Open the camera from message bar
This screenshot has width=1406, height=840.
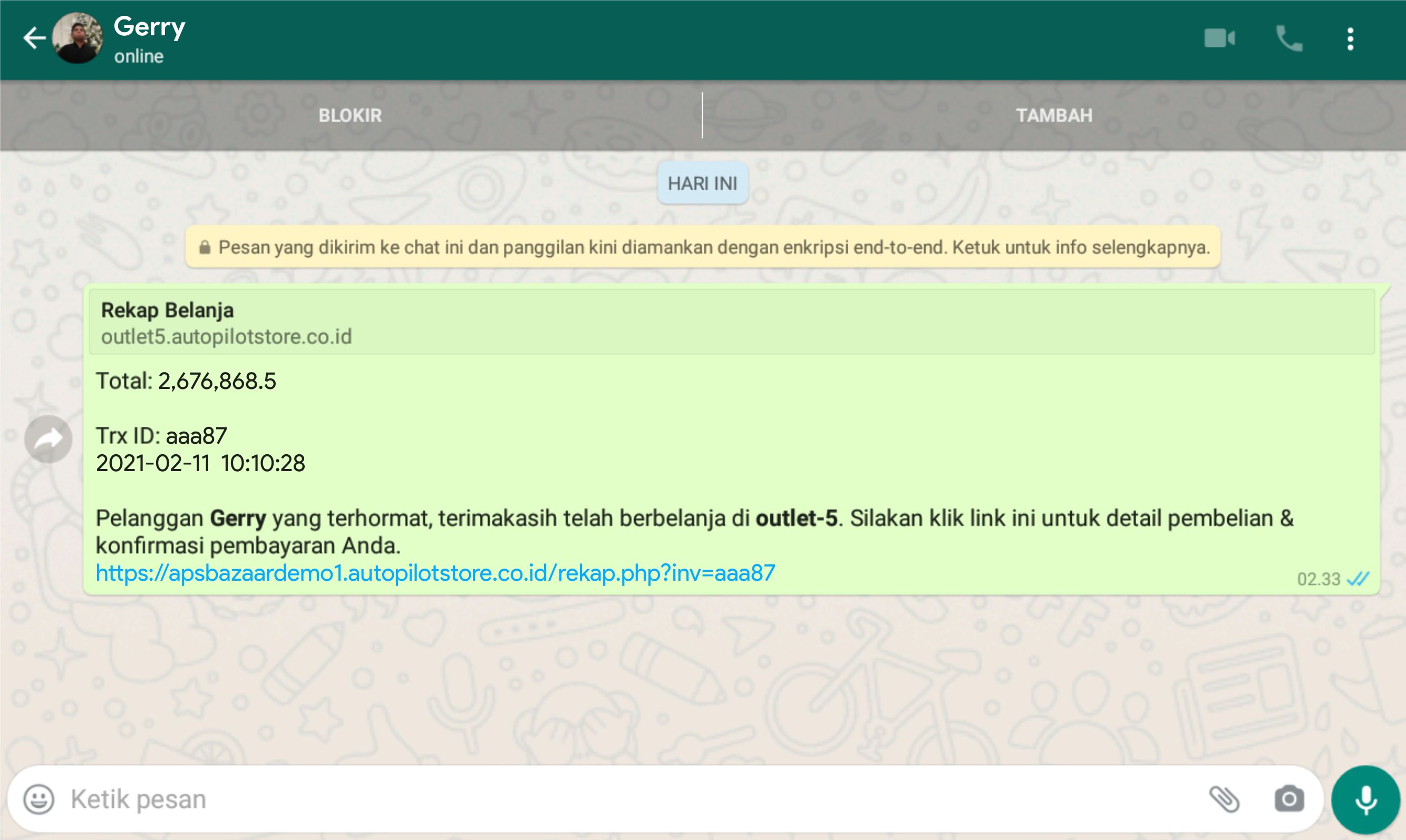click(x=1289, y=799)
